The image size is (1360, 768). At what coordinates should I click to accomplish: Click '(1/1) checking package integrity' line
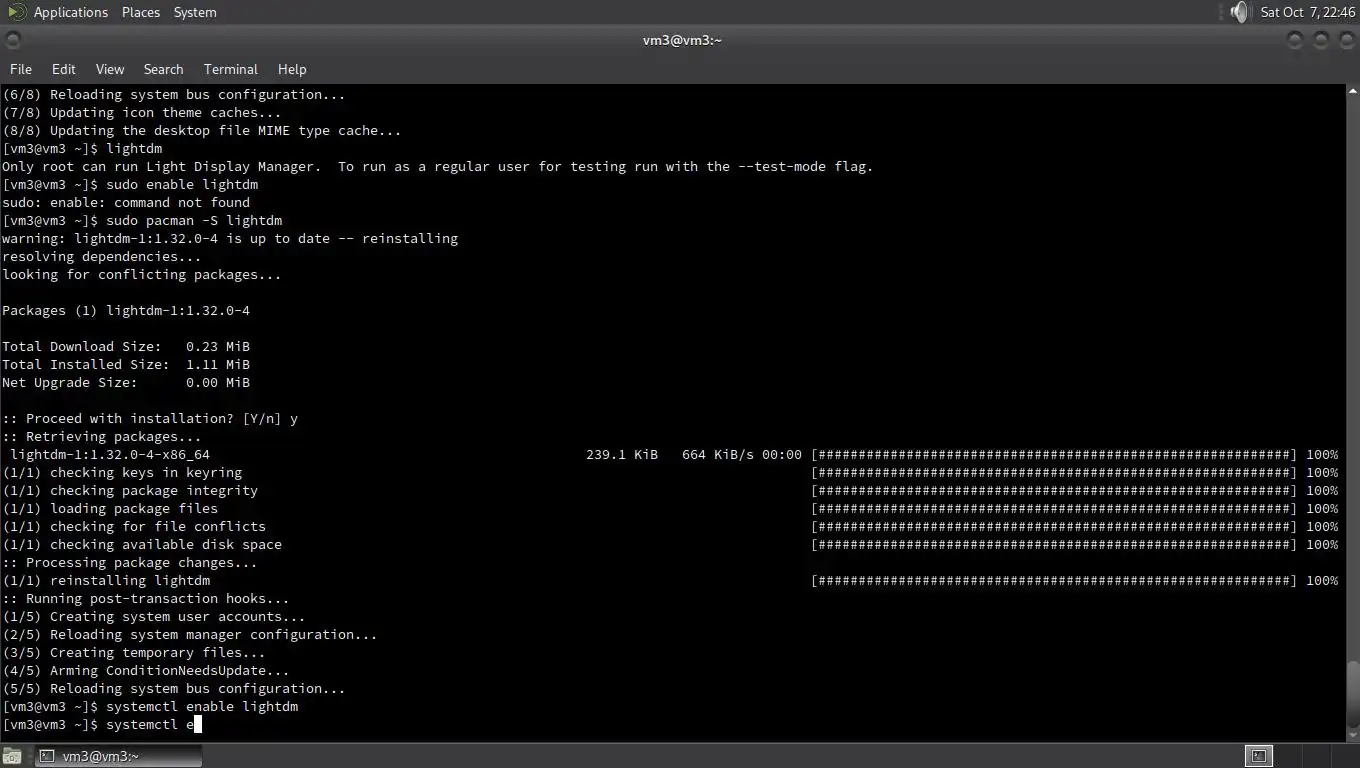130,490
